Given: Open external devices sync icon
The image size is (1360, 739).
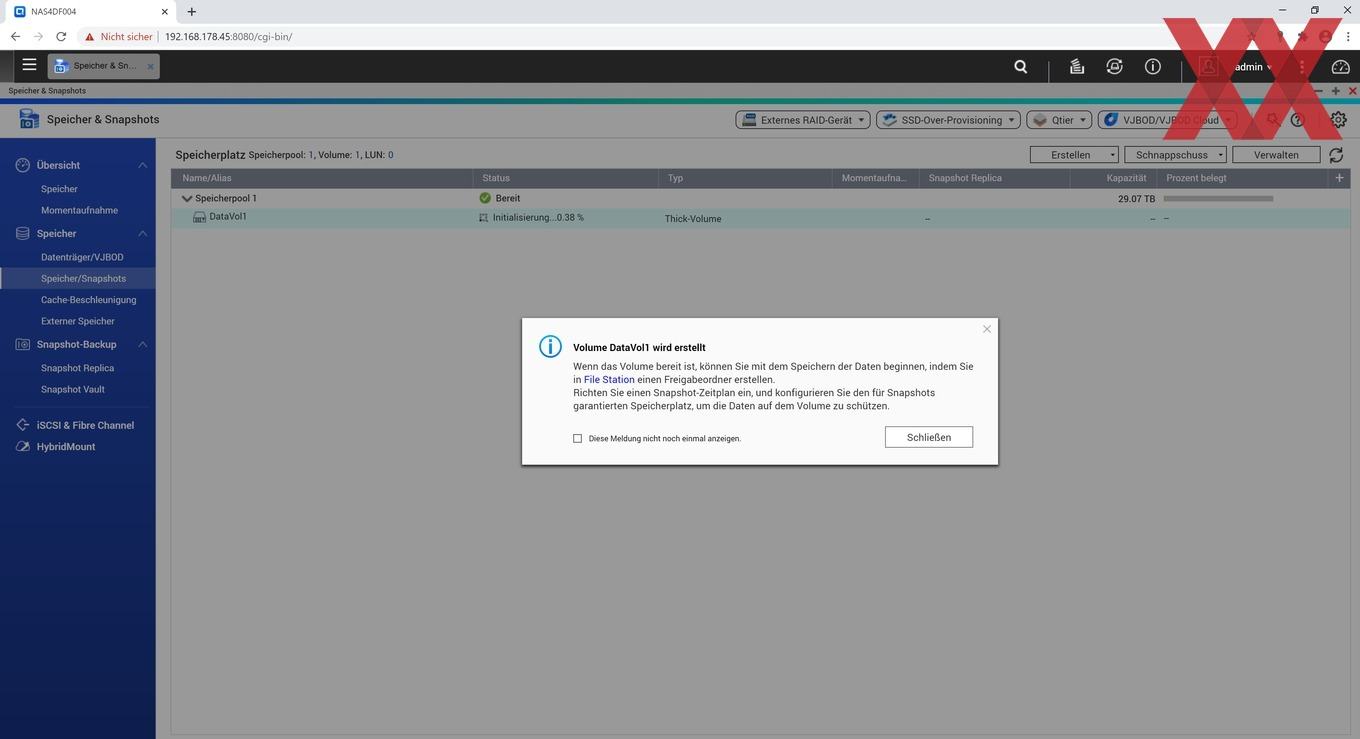Looking at the screenshot, I should click(1115, 66).
